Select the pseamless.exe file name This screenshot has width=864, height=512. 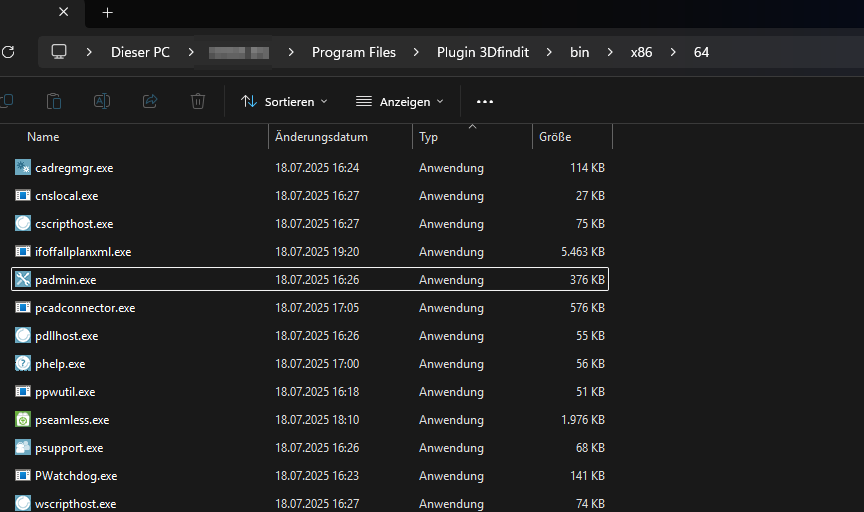pos(72,420)
